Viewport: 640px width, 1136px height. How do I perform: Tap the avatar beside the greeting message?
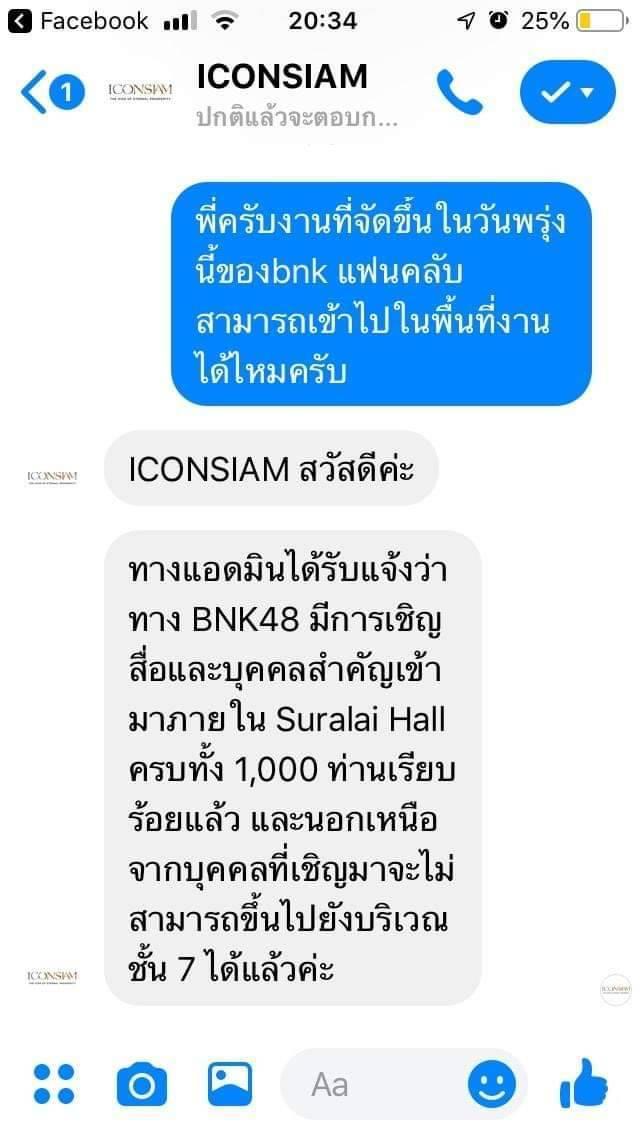point(52,477)
